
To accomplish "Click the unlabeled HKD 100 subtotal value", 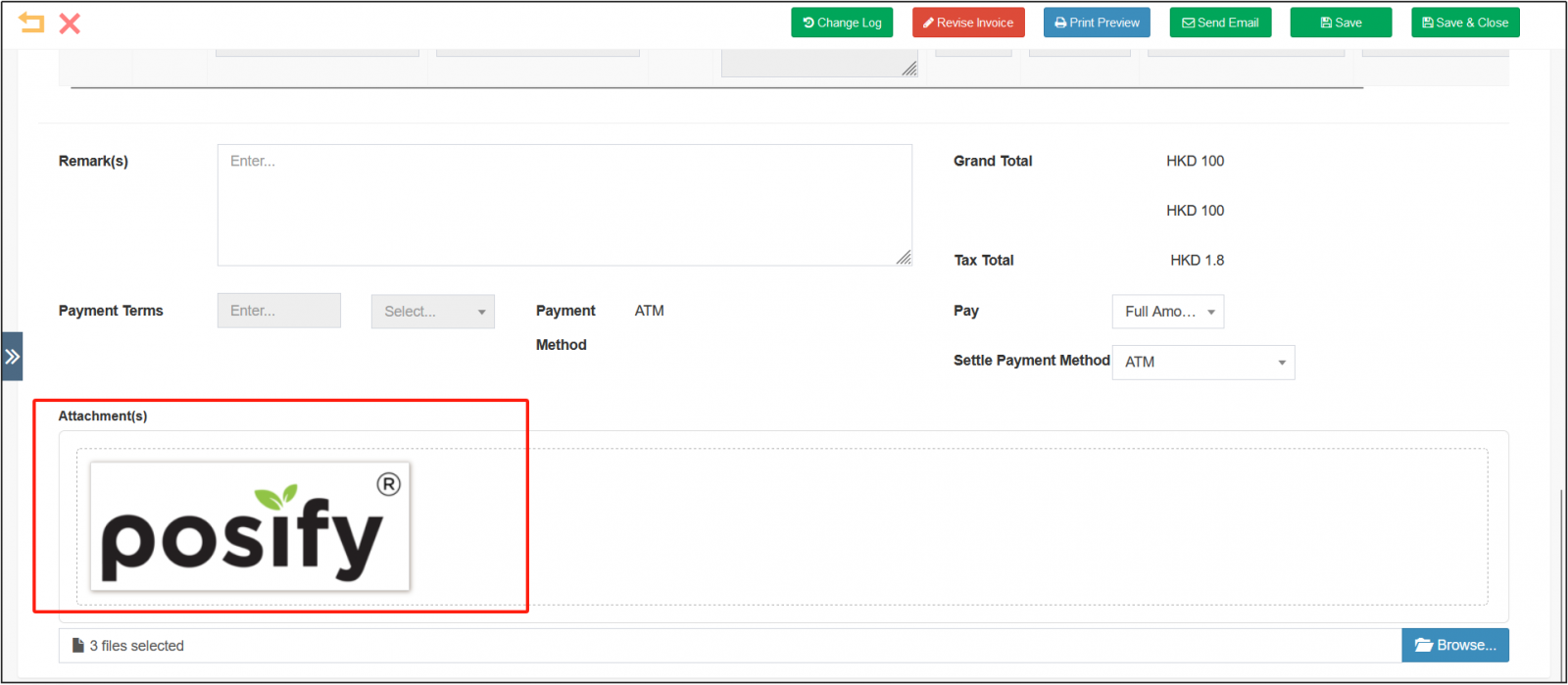I will coord(1195,211).
